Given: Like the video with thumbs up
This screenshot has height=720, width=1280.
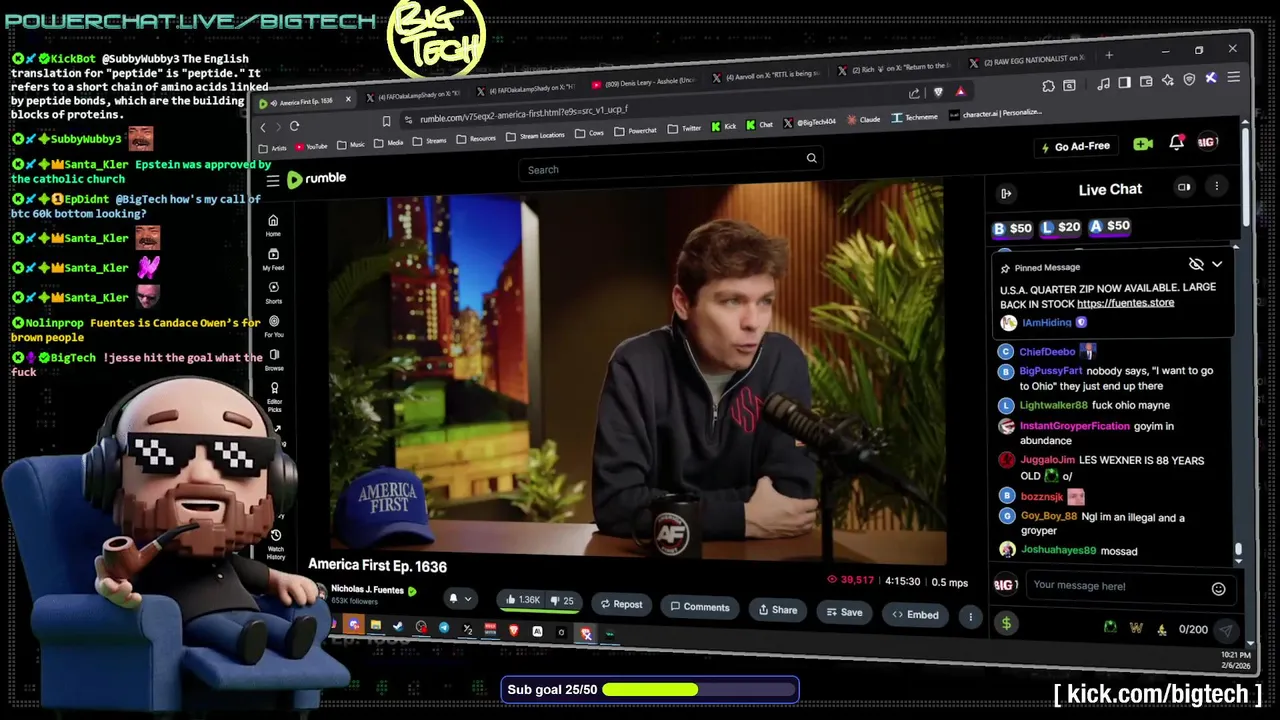Looking at the screenshot, I should (522, 600).
